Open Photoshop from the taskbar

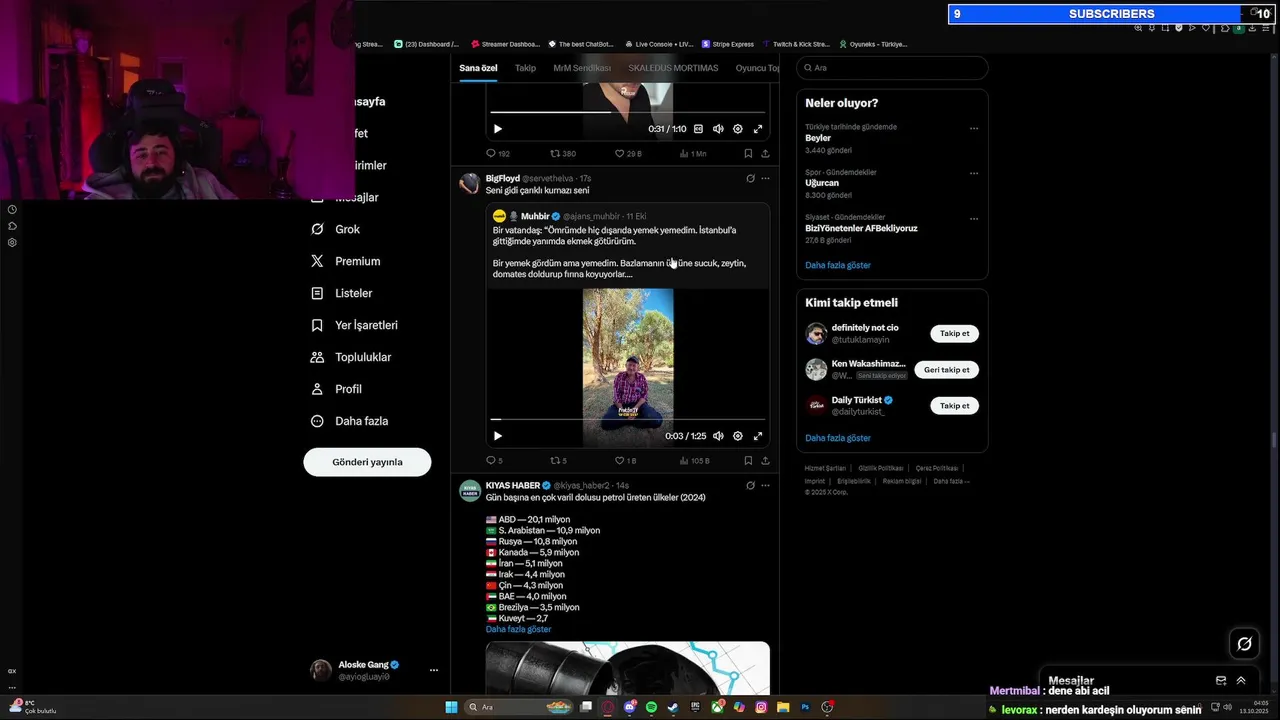click(805, 707)
